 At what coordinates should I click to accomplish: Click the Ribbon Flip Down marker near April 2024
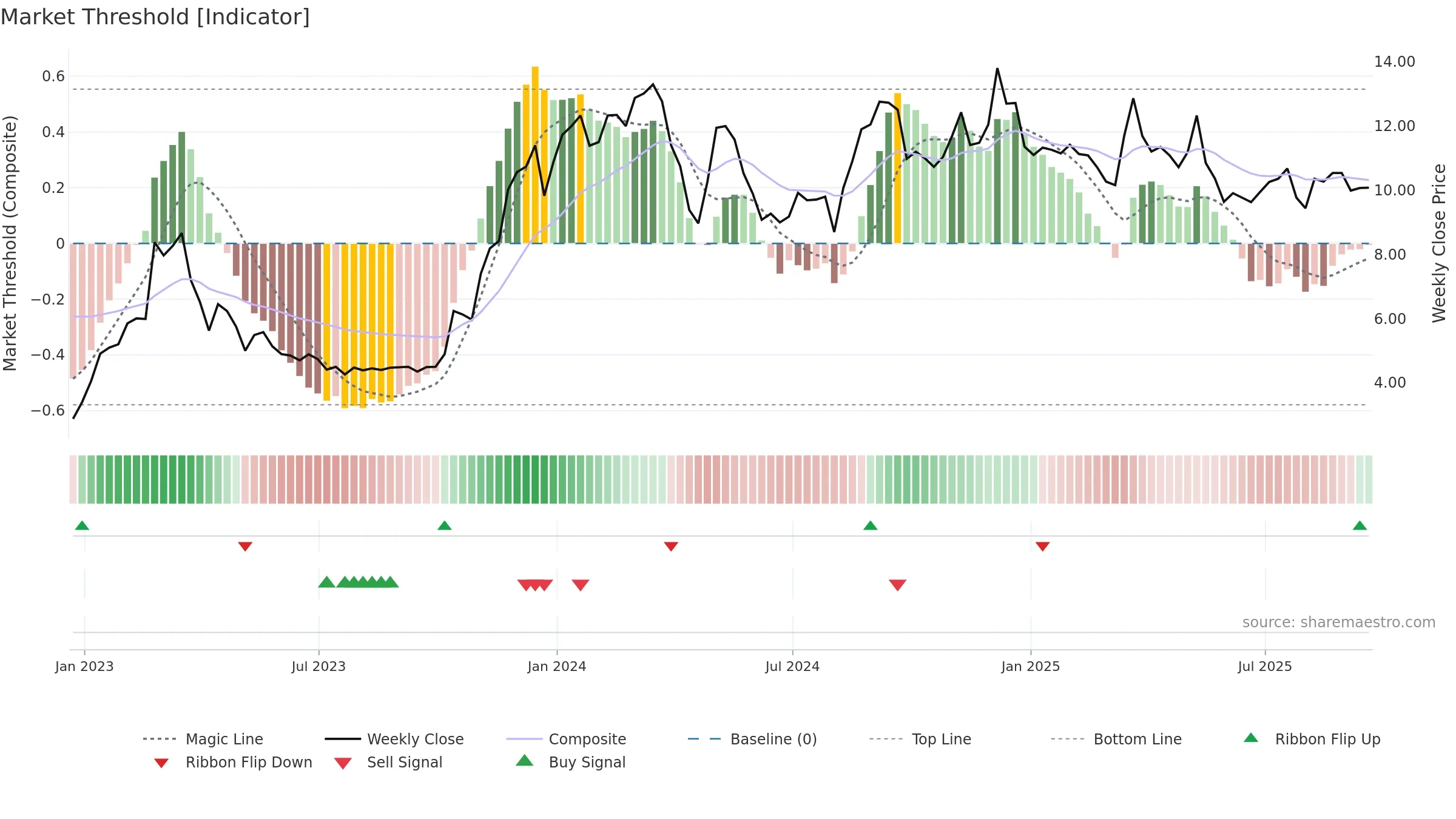(x=671, y=547)
